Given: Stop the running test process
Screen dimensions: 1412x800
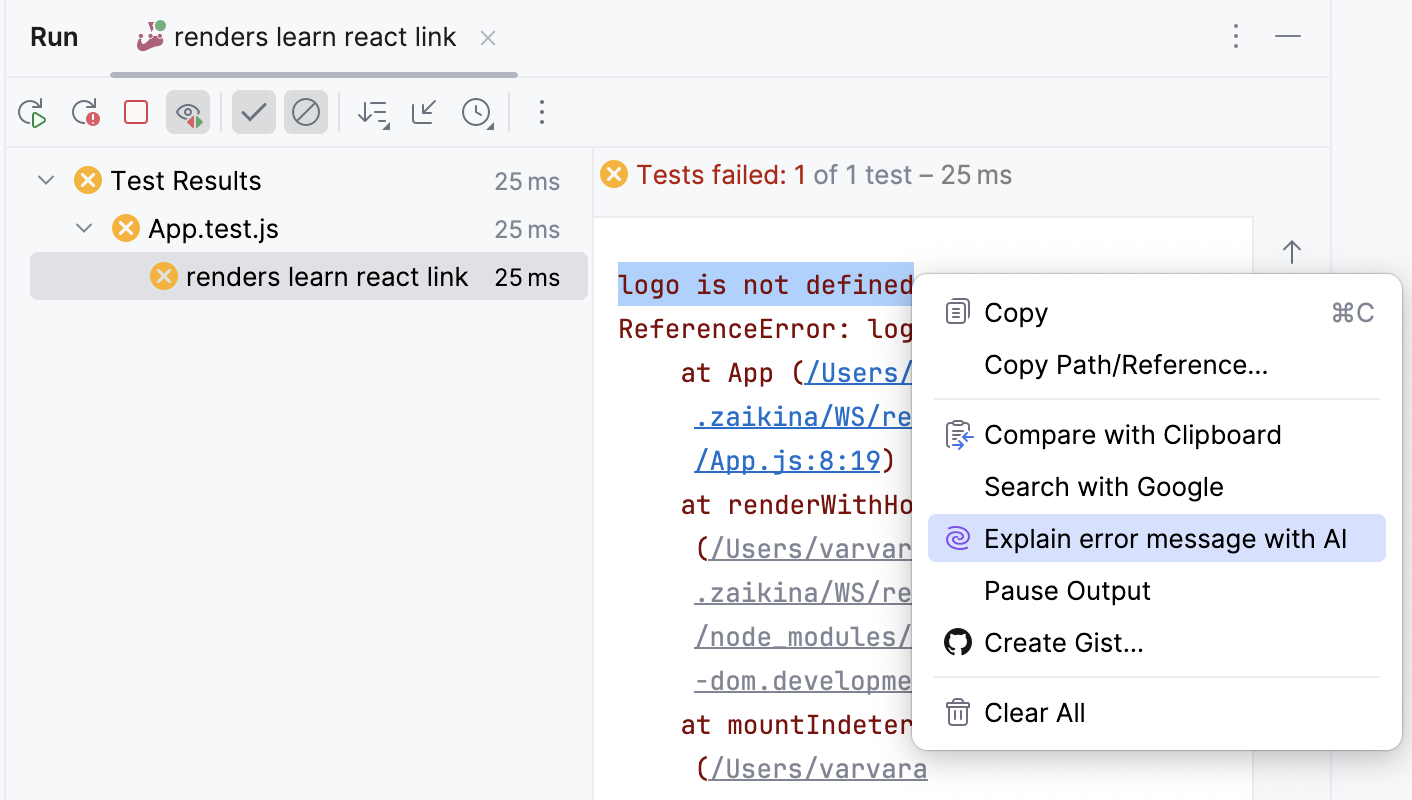Looking at the screenshot, I should click(135, 112).
